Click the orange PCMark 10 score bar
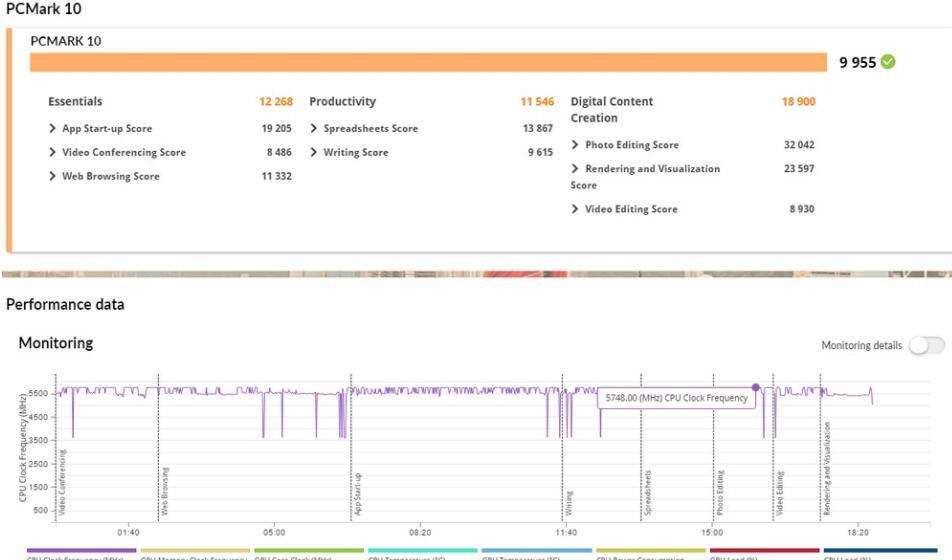 tap(428, 62)
